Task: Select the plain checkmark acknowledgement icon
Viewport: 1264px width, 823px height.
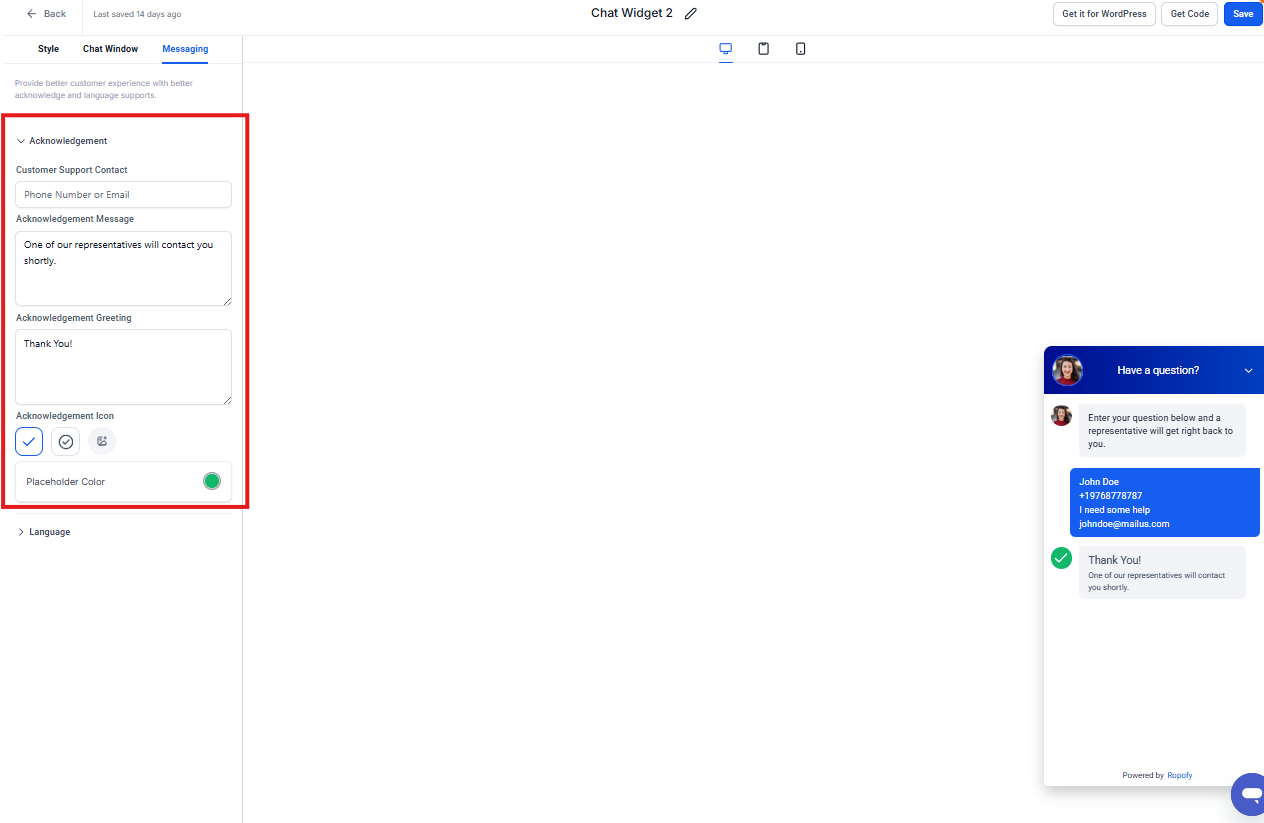Action: pyautogui.click(x=29, y=441)
